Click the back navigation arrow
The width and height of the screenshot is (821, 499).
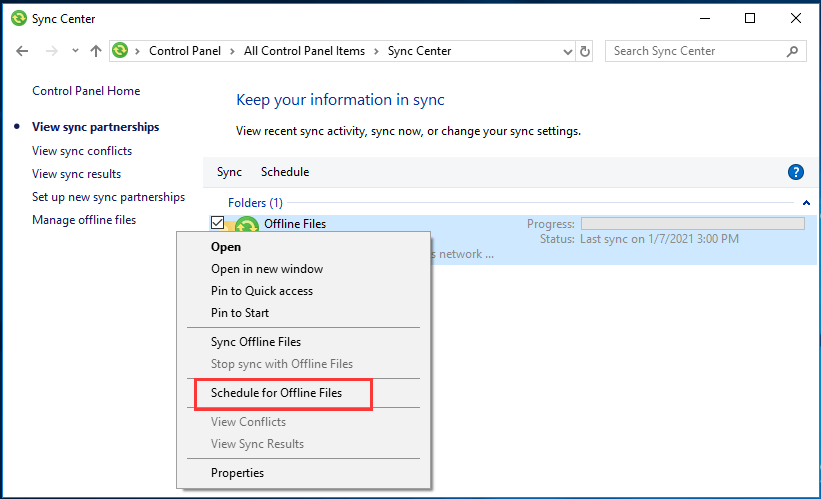click(x=23, y=51)
